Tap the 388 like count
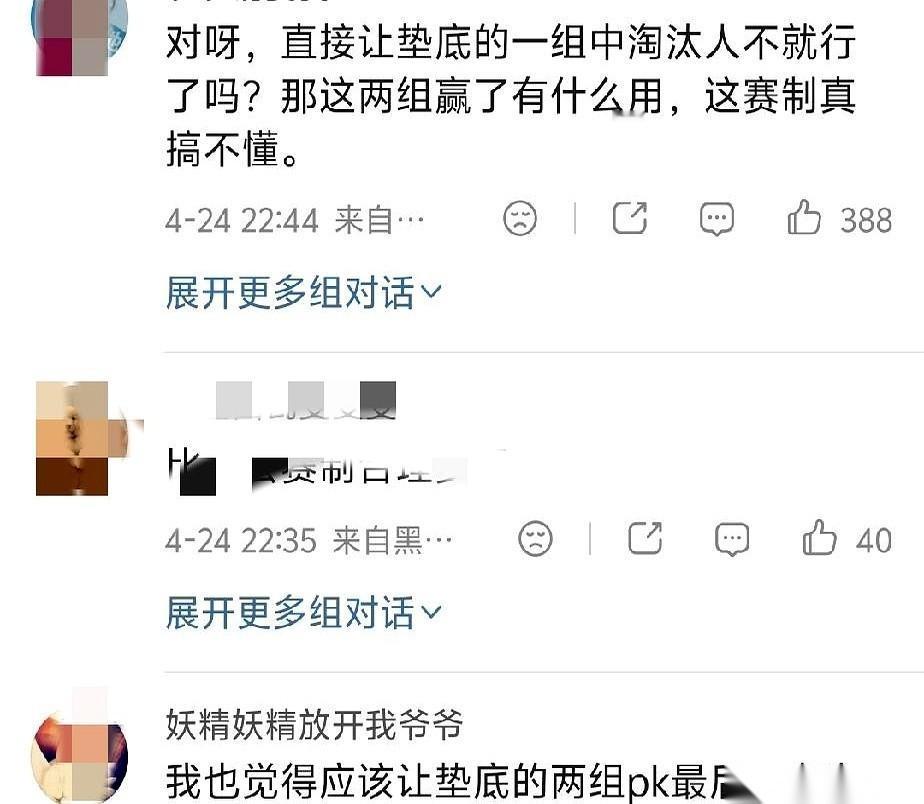 (x=866, y=220)
